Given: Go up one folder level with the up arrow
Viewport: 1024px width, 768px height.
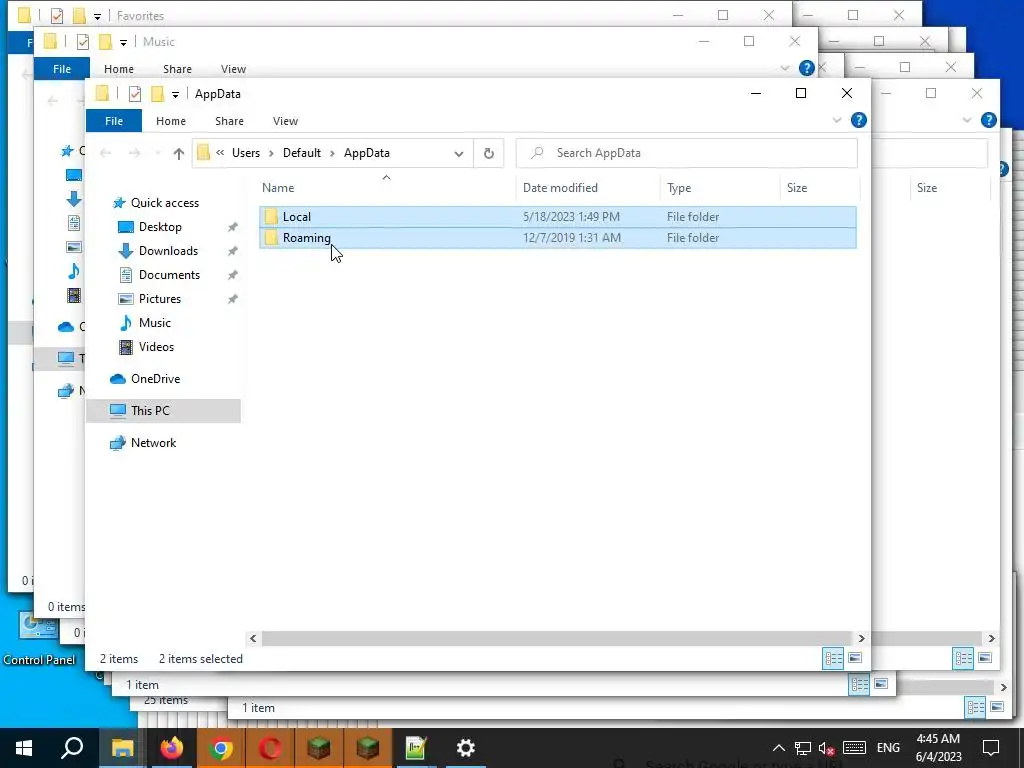Looking at the screenshot, I should pos(178,153).
